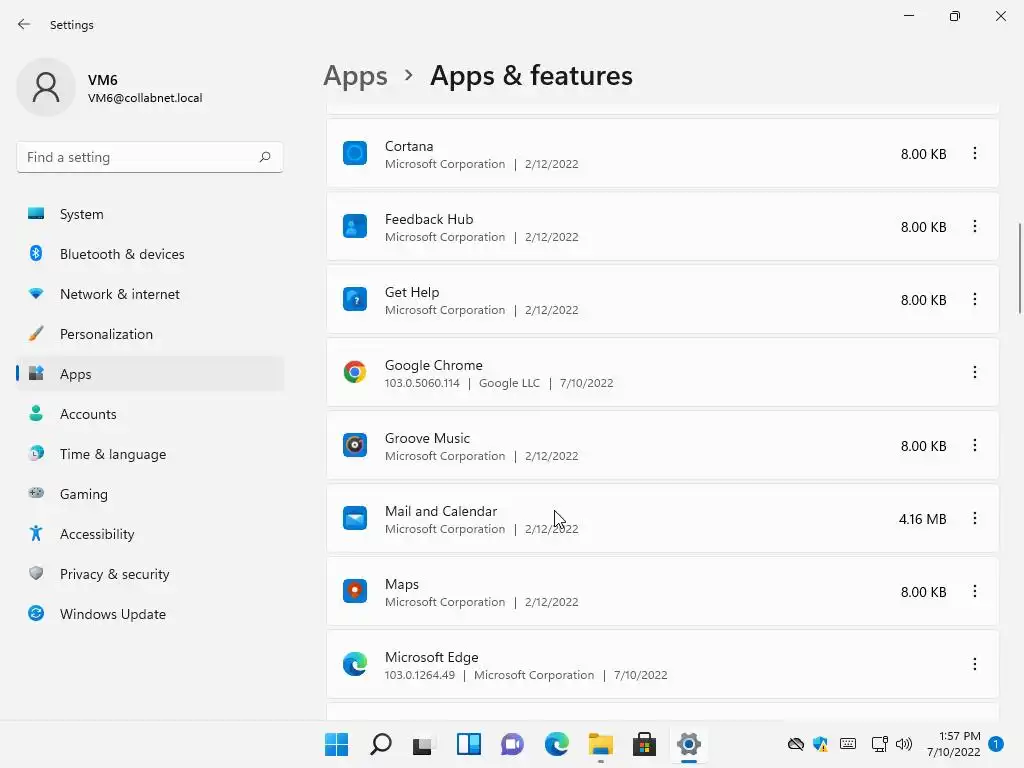The height and width of the screenshot is (768, 1024).
Task: Click the Settings gear on the taskbar
Action: coord(688,744)
